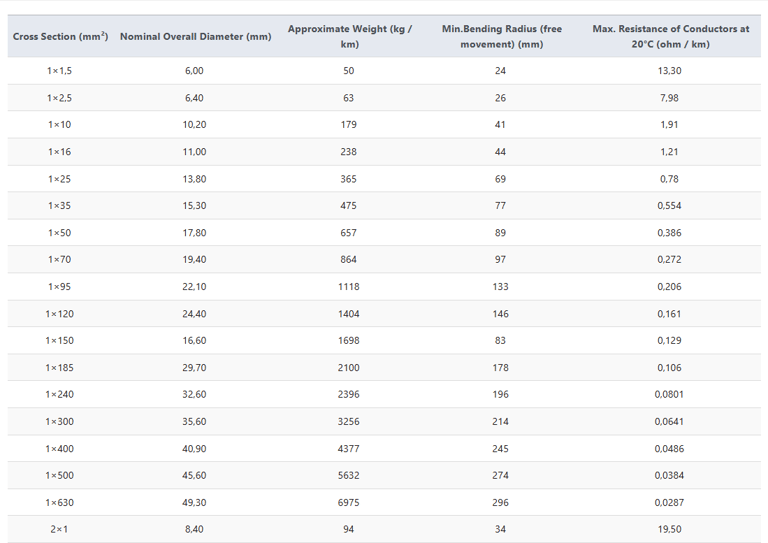Click the 1118 weight value
This screenshot has height=543, width=768.
[x=348, y=287]
